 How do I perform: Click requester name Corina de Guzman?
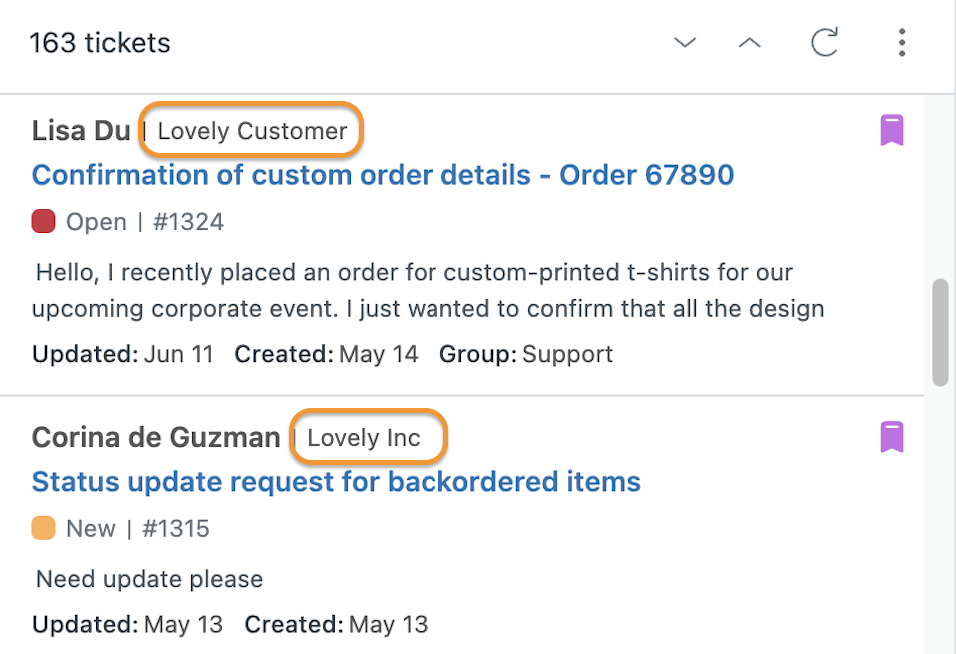pos(156,437)
